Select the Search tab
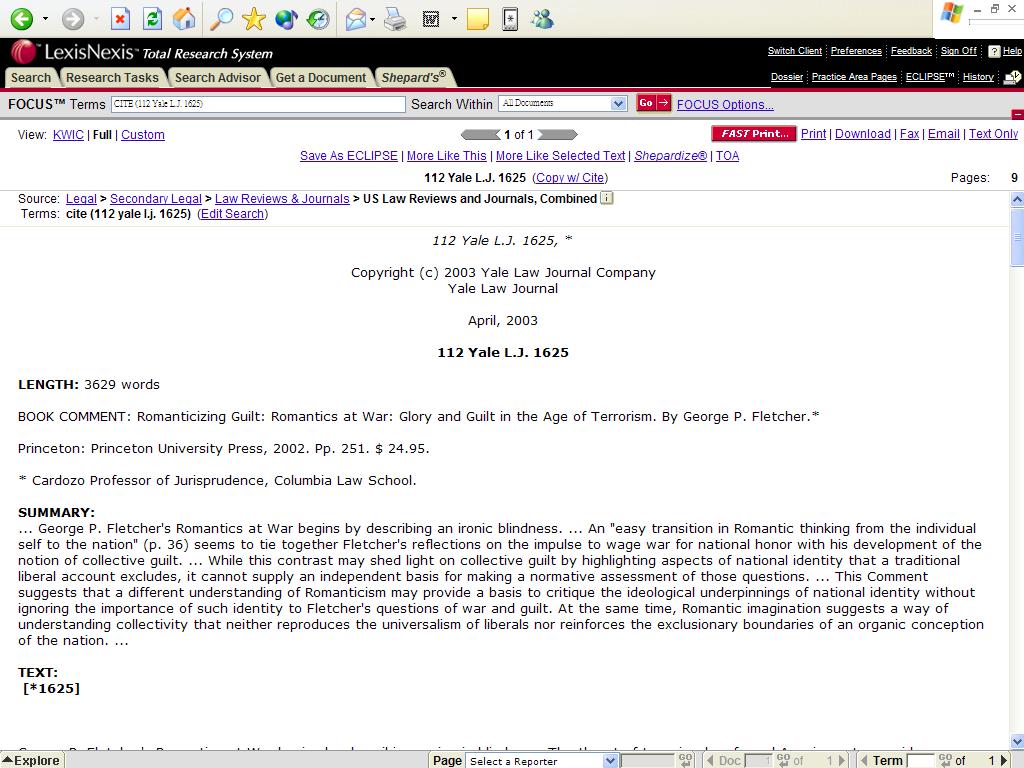The width and height of the screenshot is (1024, 768). click(31, 77)
